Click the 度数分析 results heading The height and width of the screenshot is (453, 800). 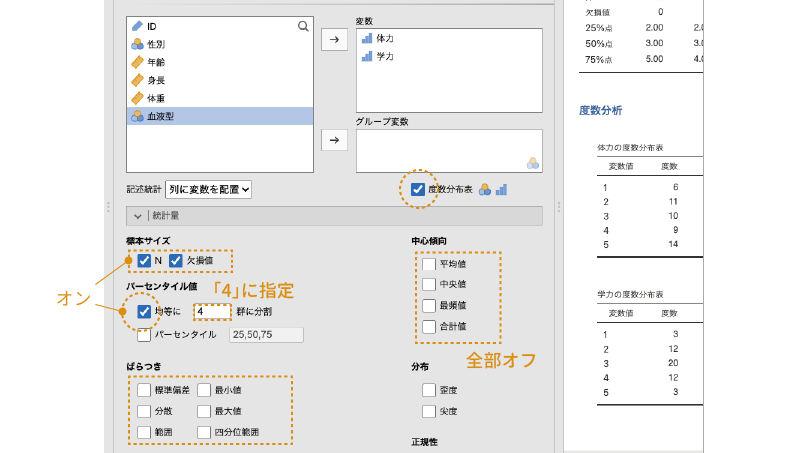tap(600, 110)
